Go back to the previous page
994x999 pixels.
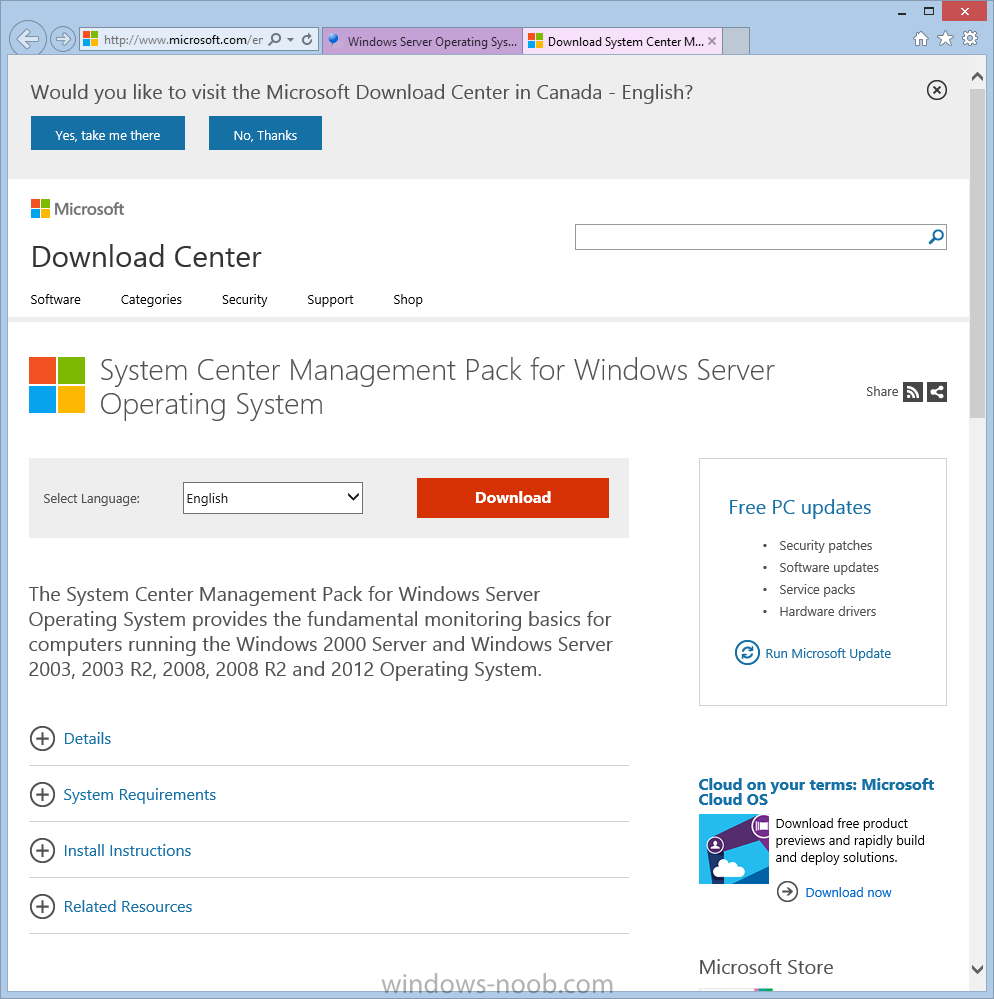click(28, 40)
